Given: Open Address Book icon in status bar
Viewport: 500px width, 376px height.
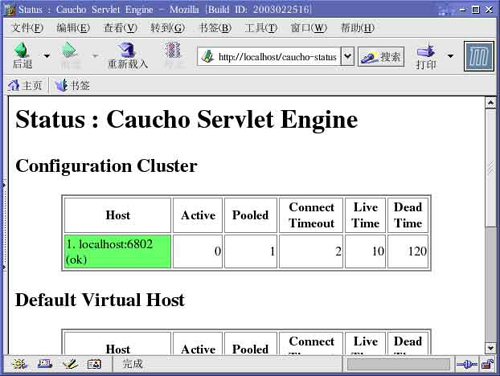Looking at the screenshot, I should click(x=94, y=364).
